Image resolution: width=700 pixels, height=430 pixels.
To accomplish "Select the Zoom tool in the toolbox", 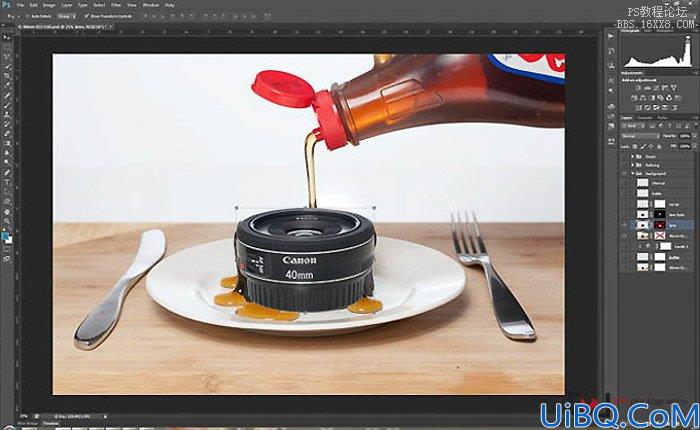I will pos(7,221).
